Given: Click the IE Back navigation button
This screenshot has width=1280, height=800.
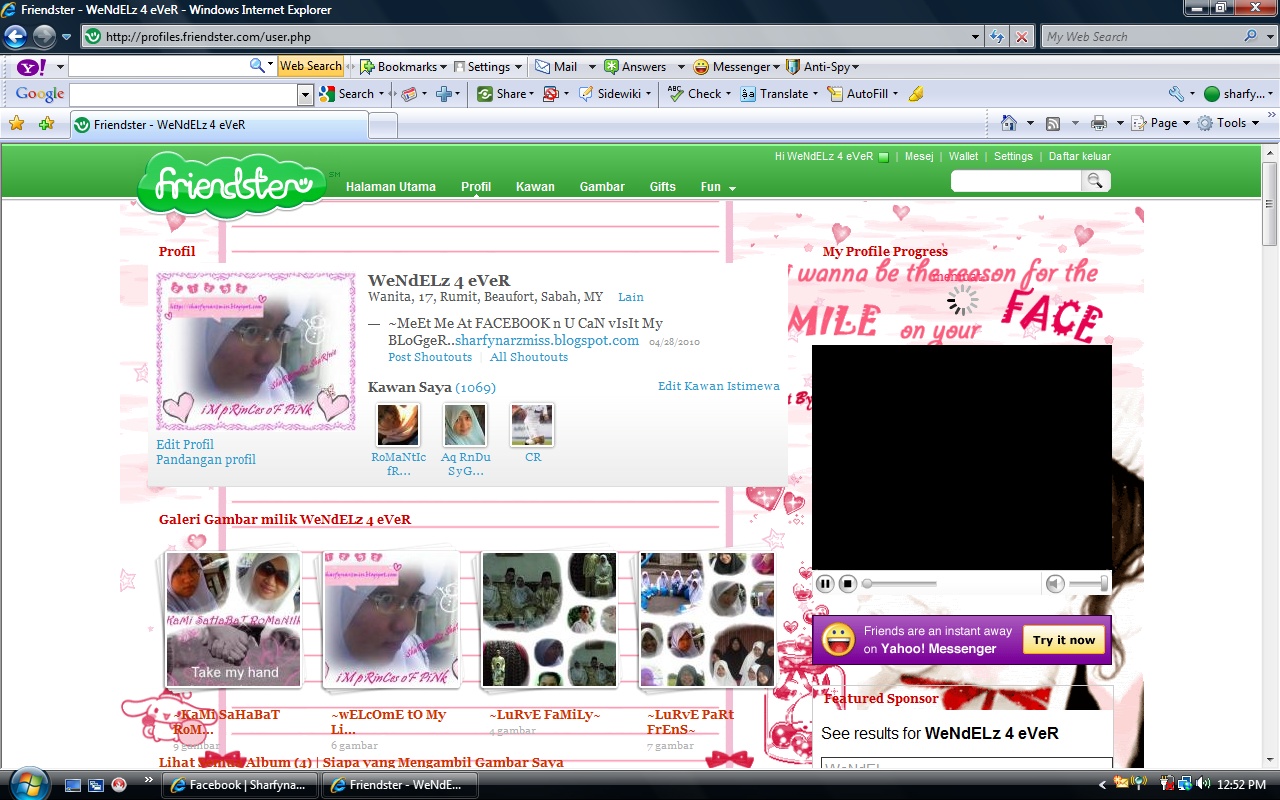Looking at the screenshot, I should (x=15, y=37).
